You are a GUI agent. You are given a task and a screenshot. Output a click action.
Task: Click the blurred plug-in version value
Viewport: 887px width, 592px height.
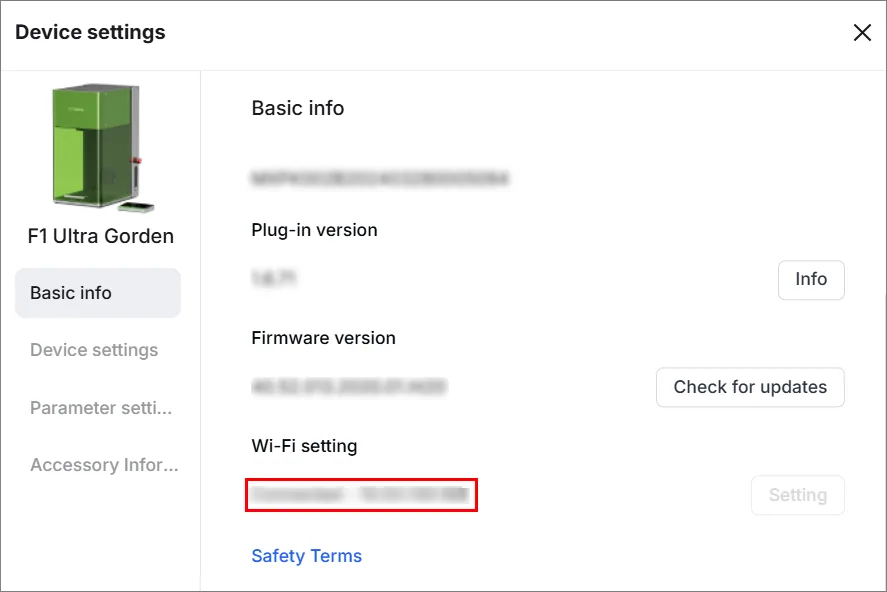274,278
